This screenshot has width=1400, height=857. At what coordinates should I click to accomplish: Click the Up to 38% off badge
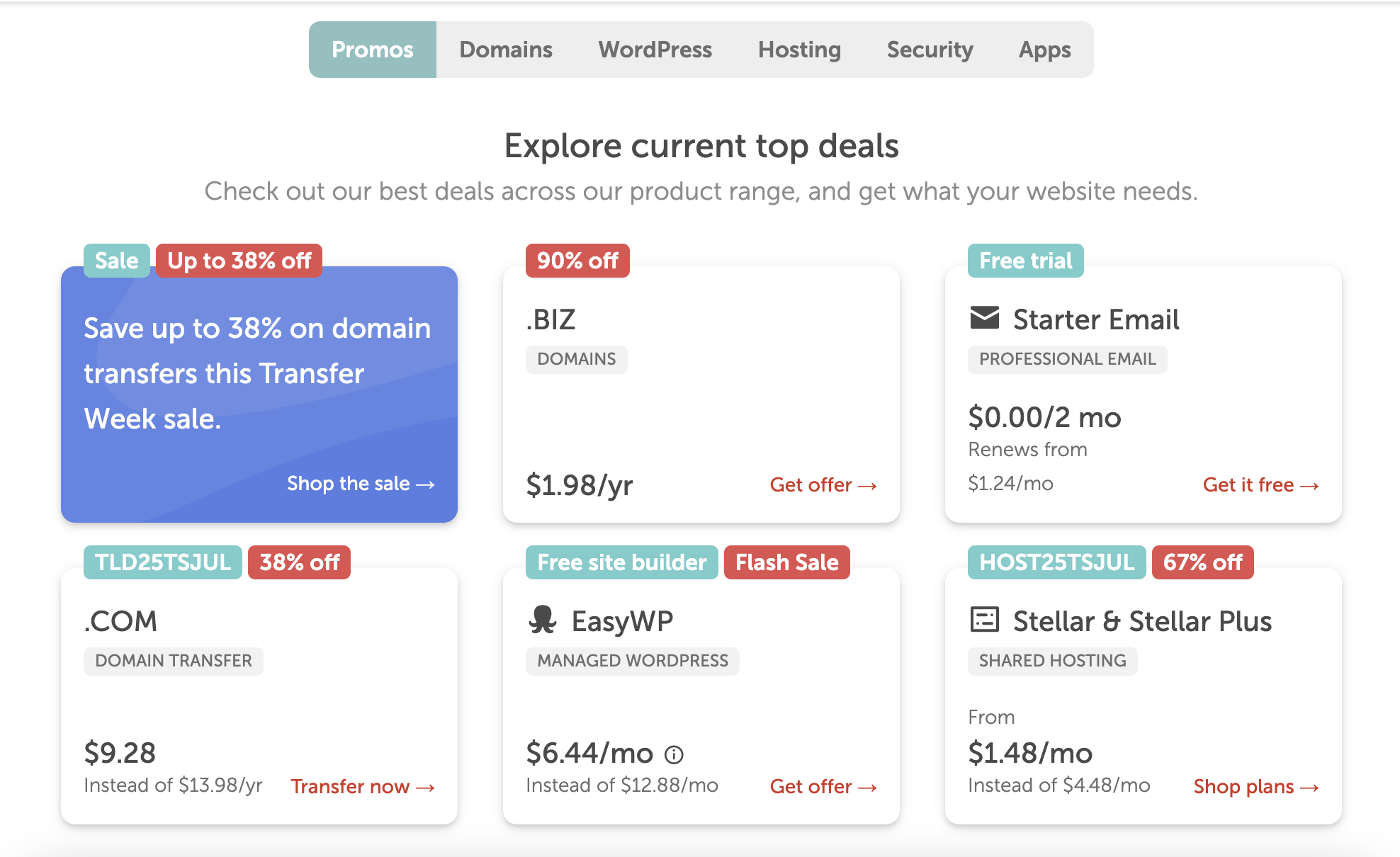(239, 261)
